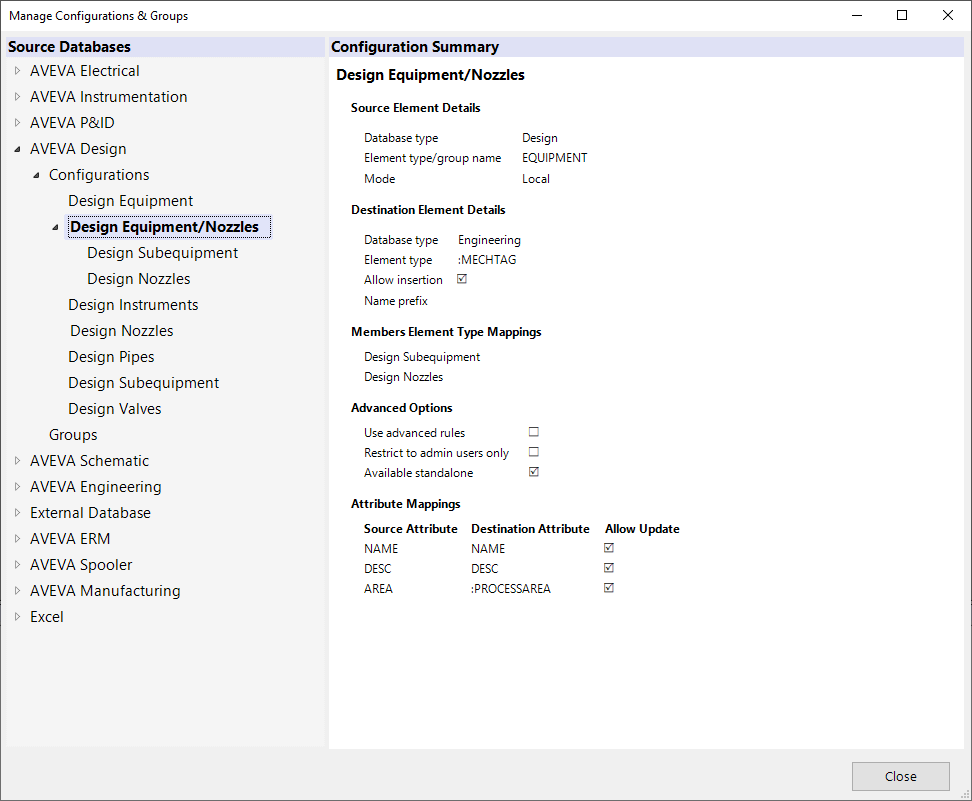Enable Restrict to admin users only
The height and width of the screenshot is (801, 972).
(534, 452)
